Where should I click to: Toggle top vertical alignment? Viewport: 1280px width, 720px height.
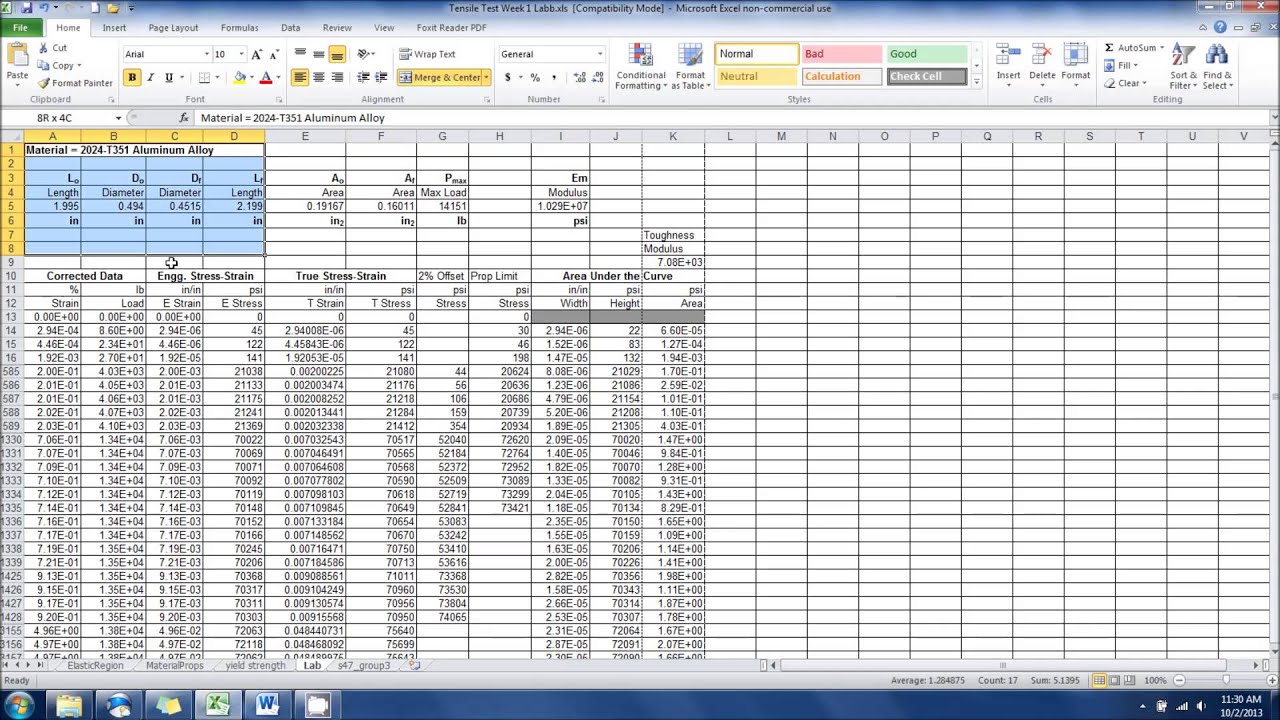pos(300,54)
